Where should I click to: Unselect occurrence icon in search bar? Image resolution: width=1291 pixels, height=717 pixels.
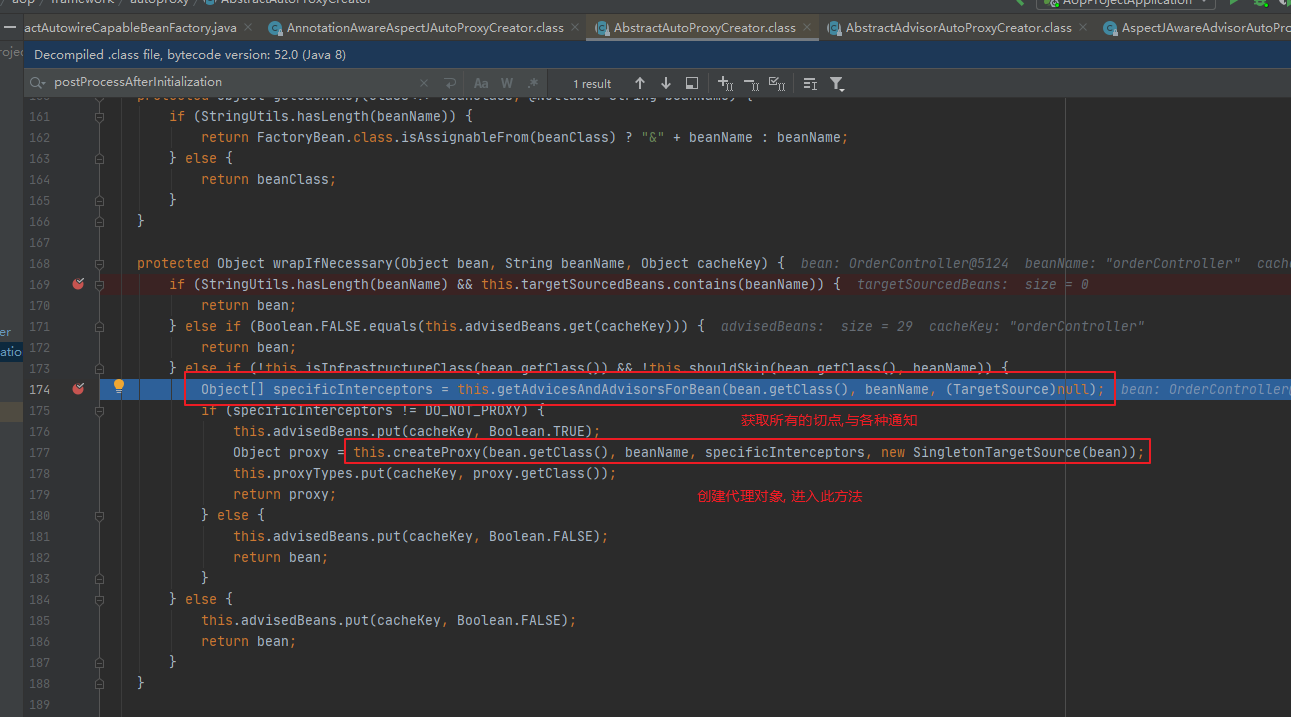coord(752,83)
